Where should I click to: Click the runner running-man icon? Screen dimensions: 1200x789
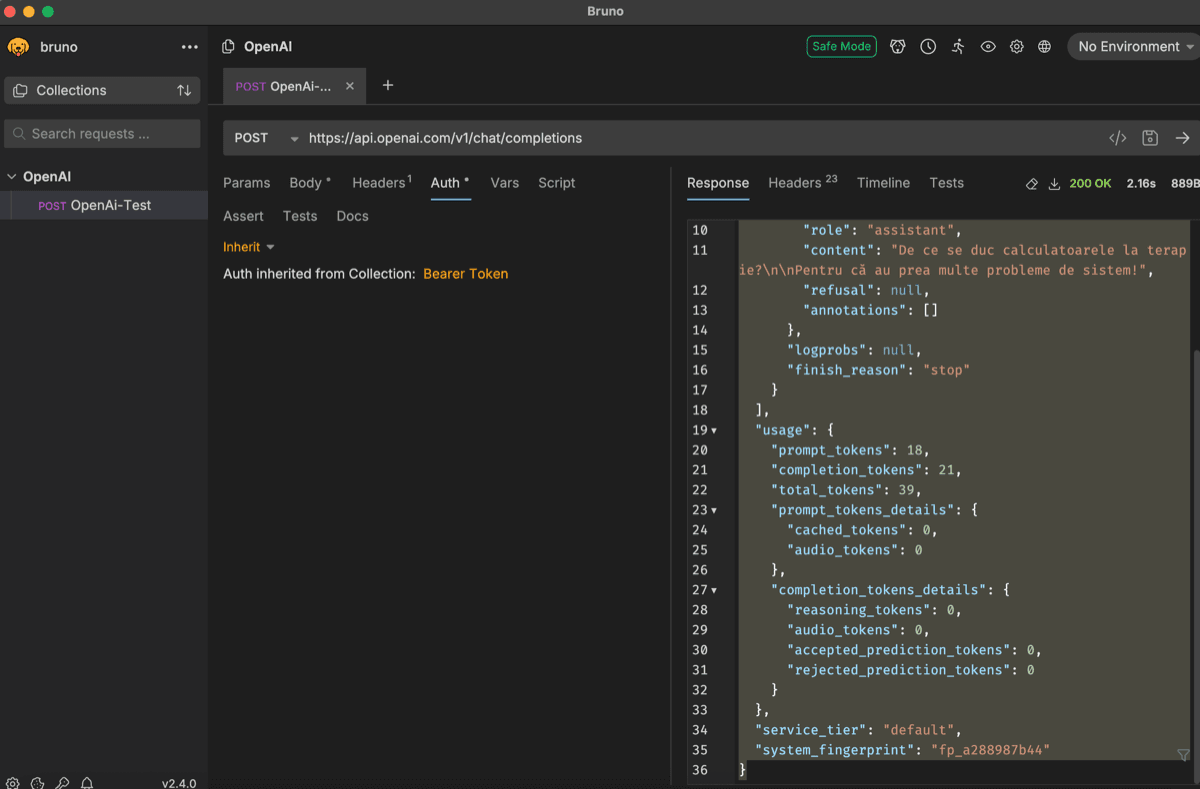click(x=958, y=47)
